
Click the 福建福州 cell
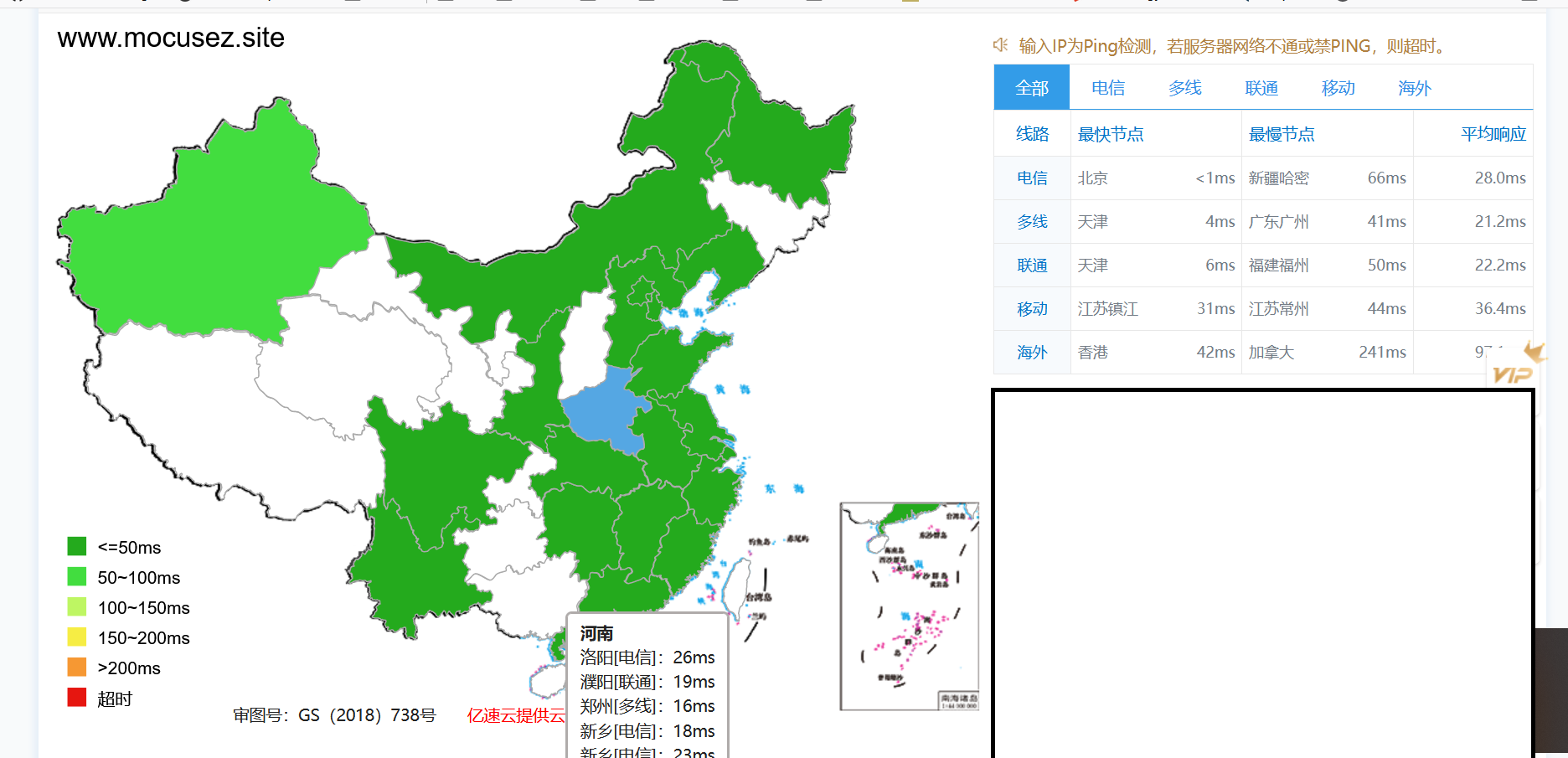pos(1279,265)
